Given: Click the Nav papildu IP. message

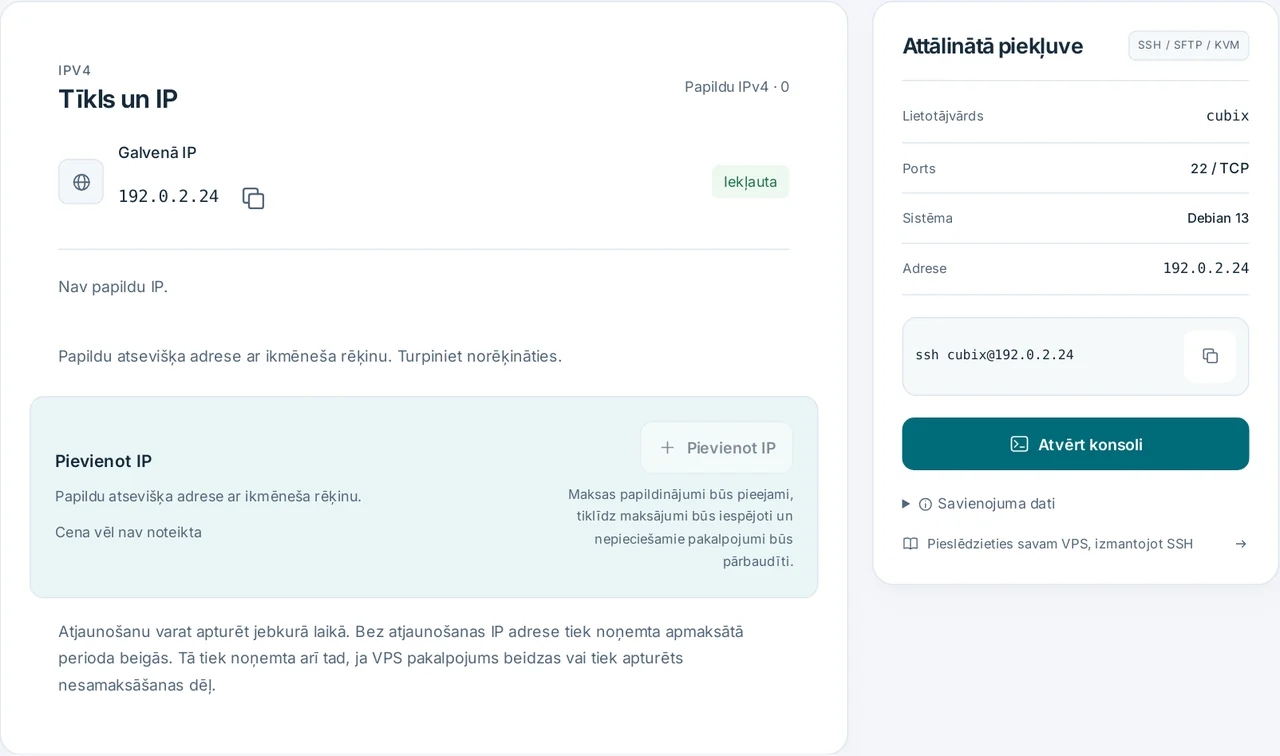Looking at the screenshot, I should click(113, 287).
